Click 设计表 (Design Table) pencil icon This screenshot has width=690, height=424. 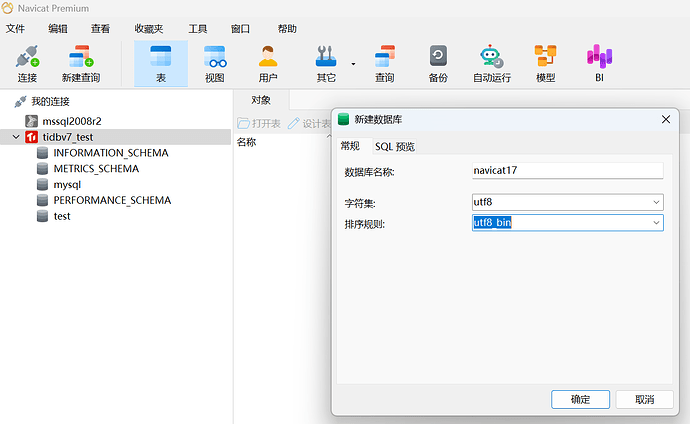tap(294, 123)
